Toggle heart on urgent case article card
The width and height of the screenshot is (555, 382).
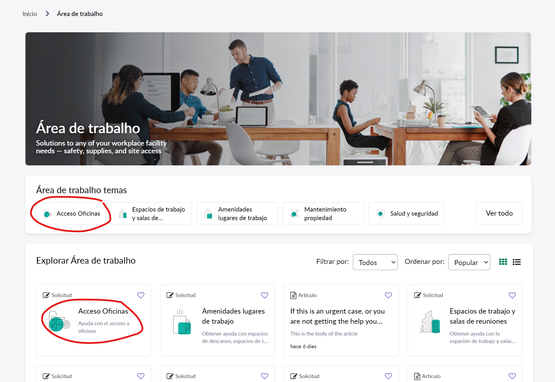388,295
